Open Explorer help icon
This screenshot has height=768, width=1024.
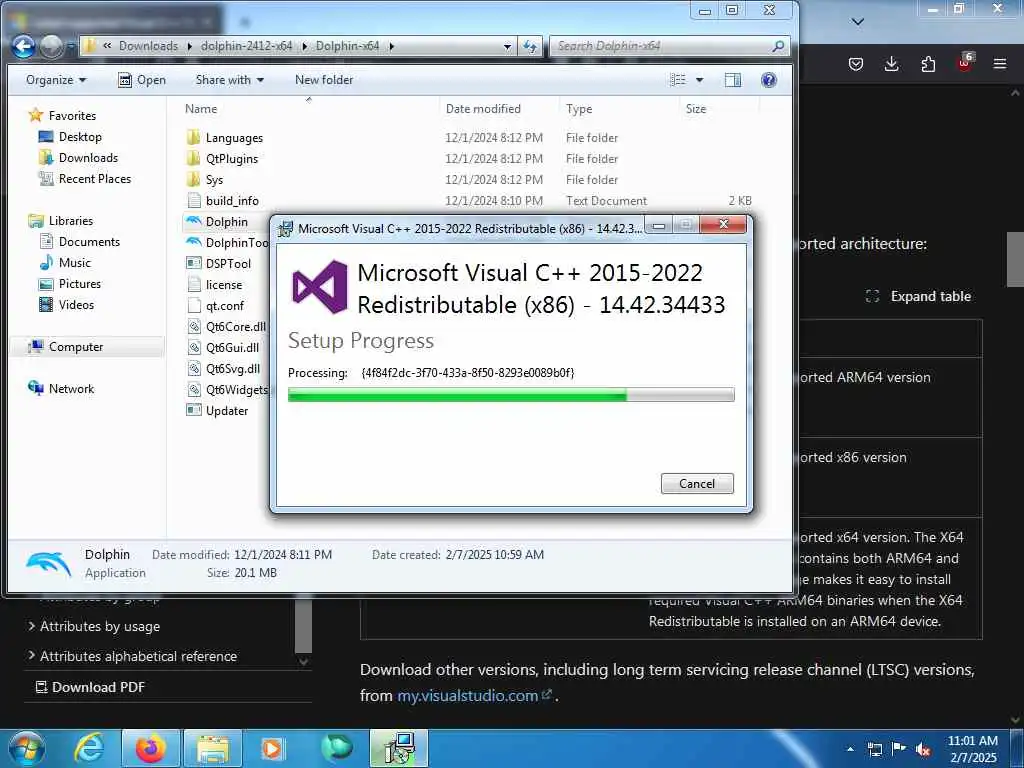click(x=769, y=80)
